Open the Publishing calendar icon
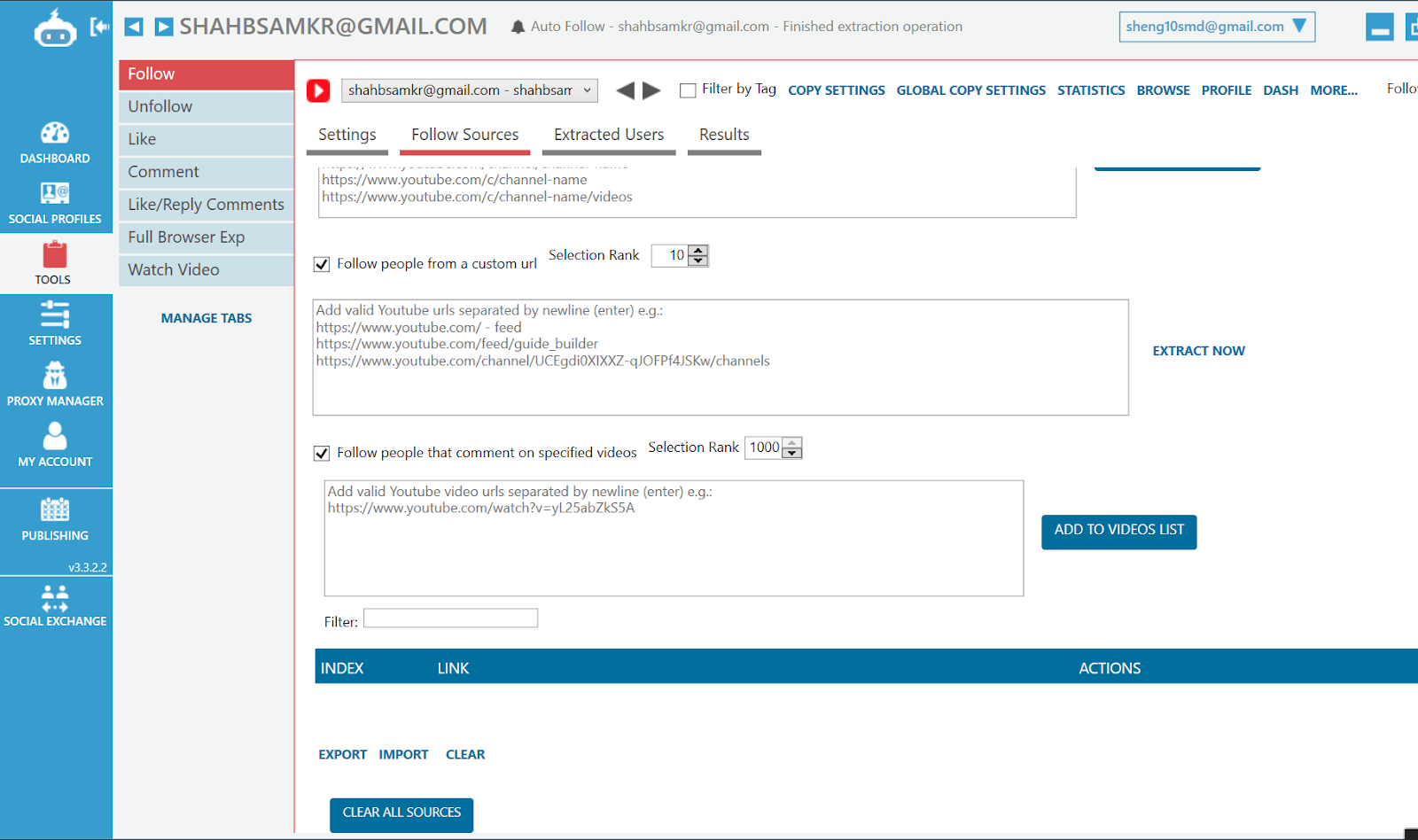The width and height of the screenshot is (1418, 840). point(55,509)
